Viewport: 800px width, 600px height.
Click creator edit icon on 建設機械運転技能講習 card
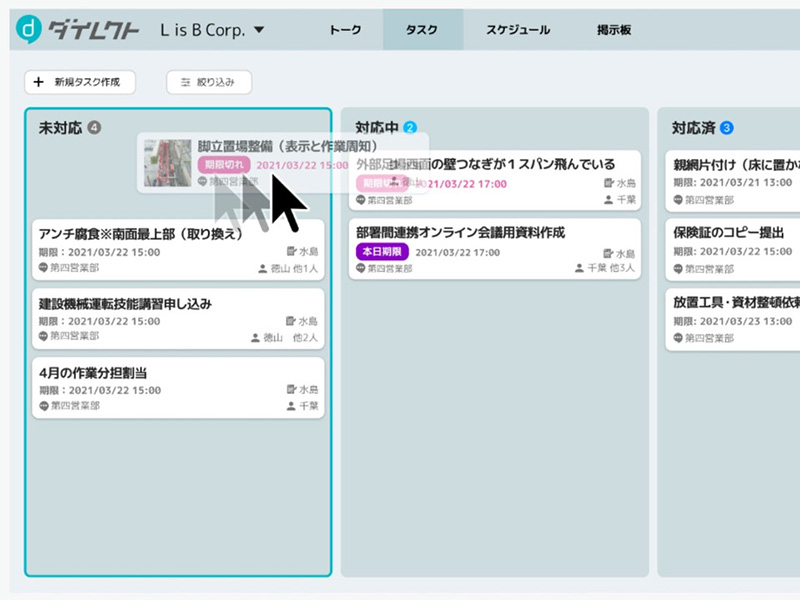pos(291,321)
